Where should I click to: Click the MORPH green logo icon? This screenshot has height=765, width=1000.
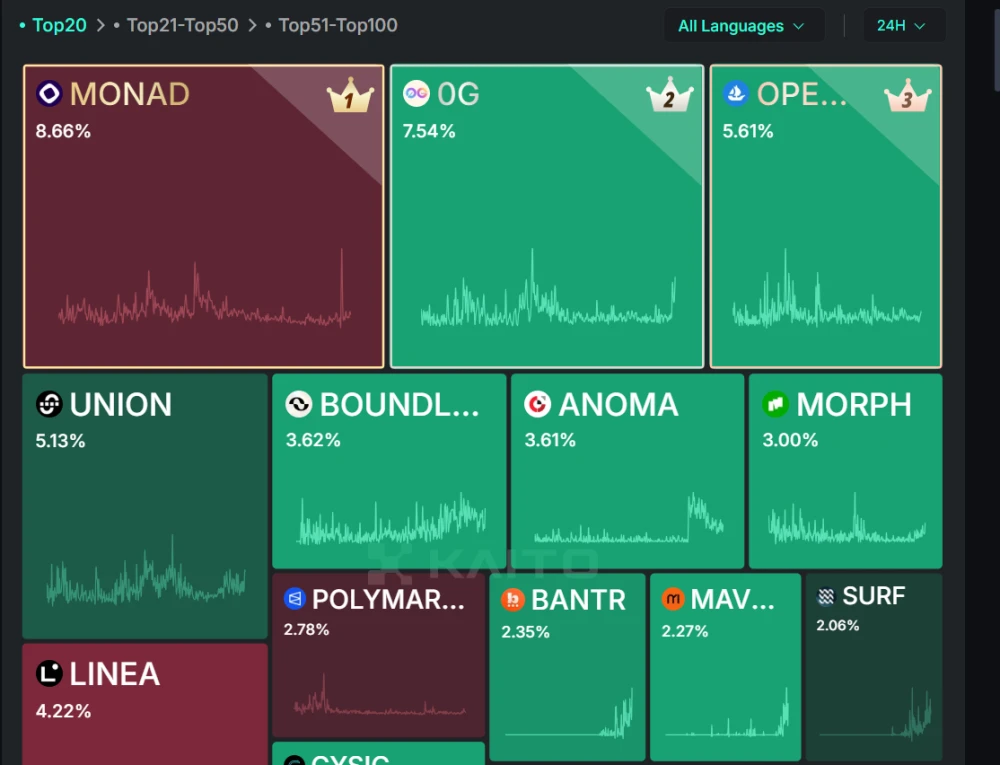tap(776, 404)
